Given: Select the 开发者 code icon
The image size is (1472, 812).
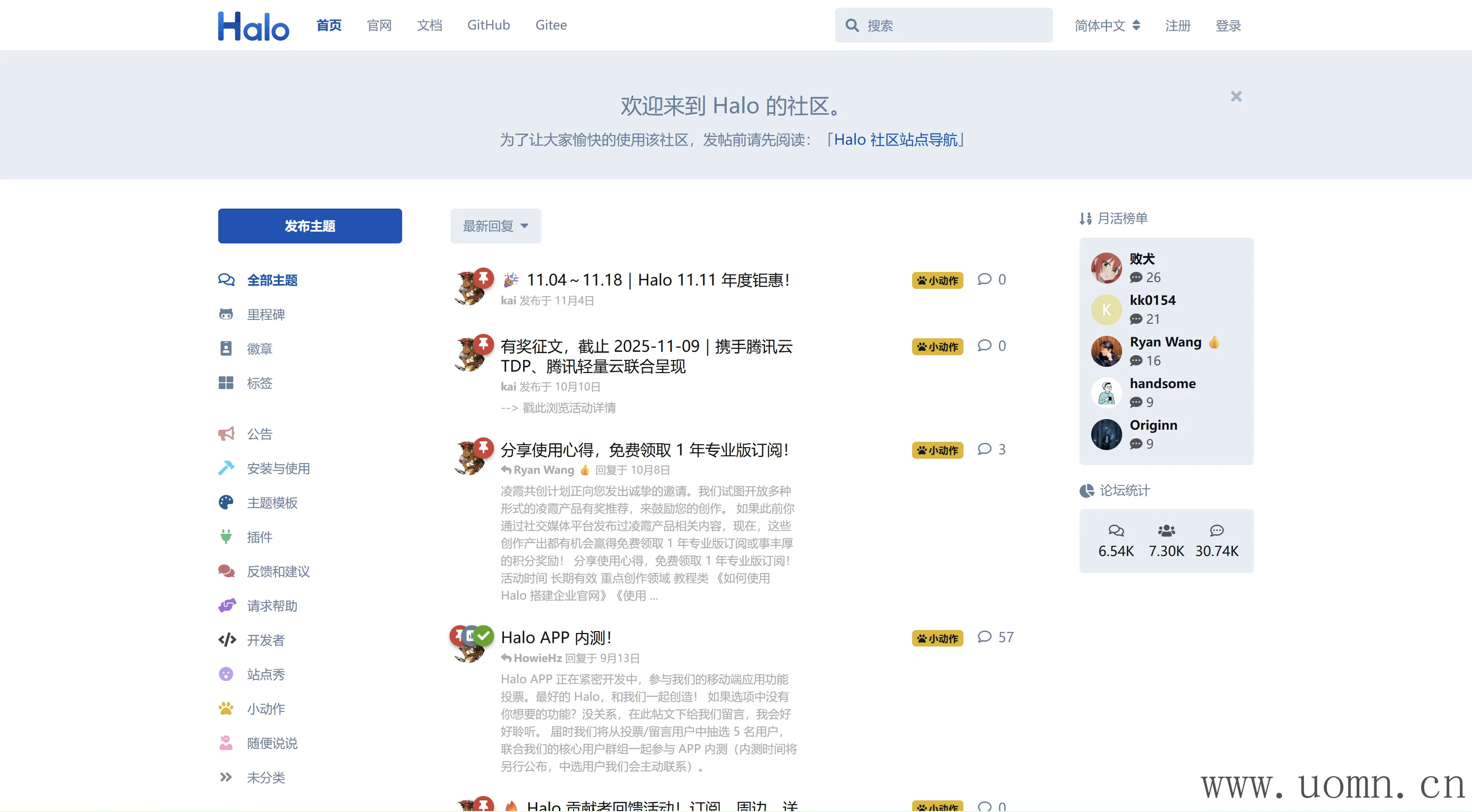Looking at the screenshot, I should [226, 640].
